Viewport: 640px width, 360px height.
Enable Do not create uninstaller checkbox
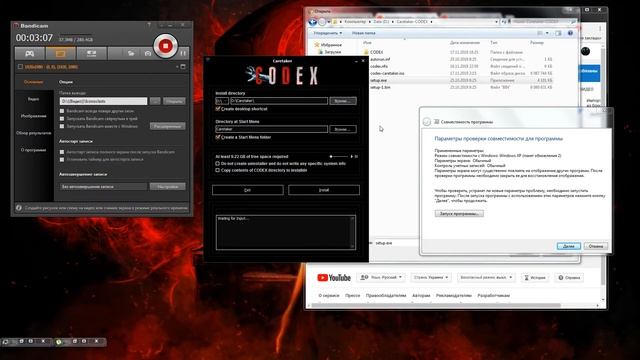pos(218,163)
